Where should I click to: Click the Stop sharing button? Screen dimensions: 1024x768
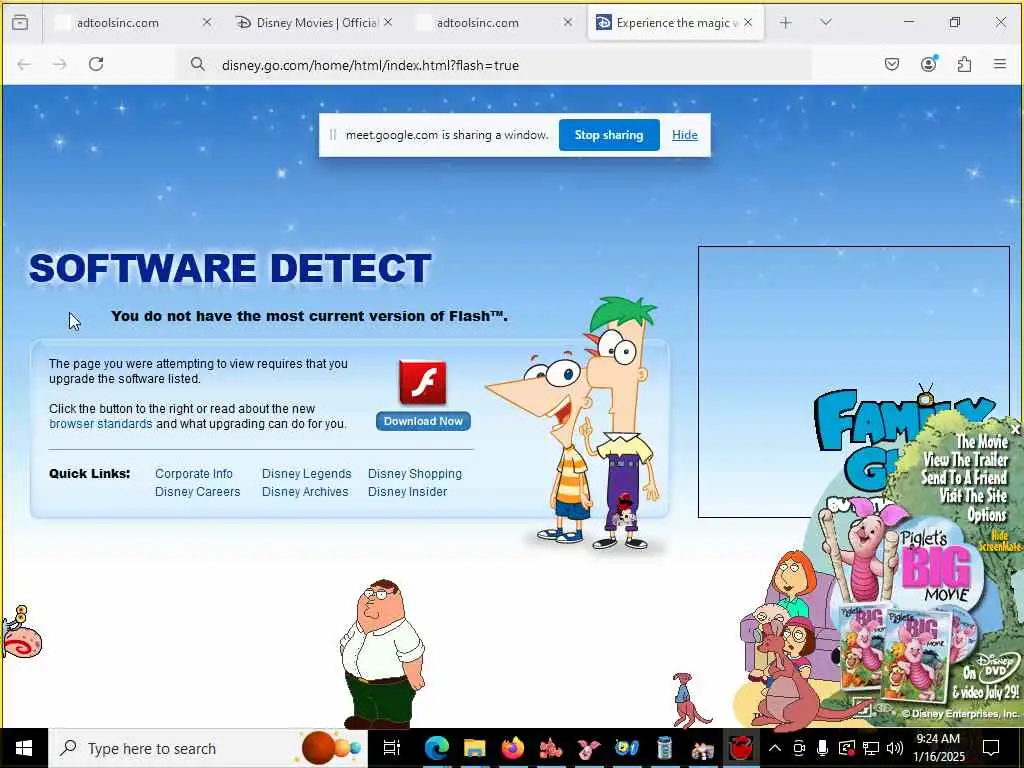click(x=609, y=135)
